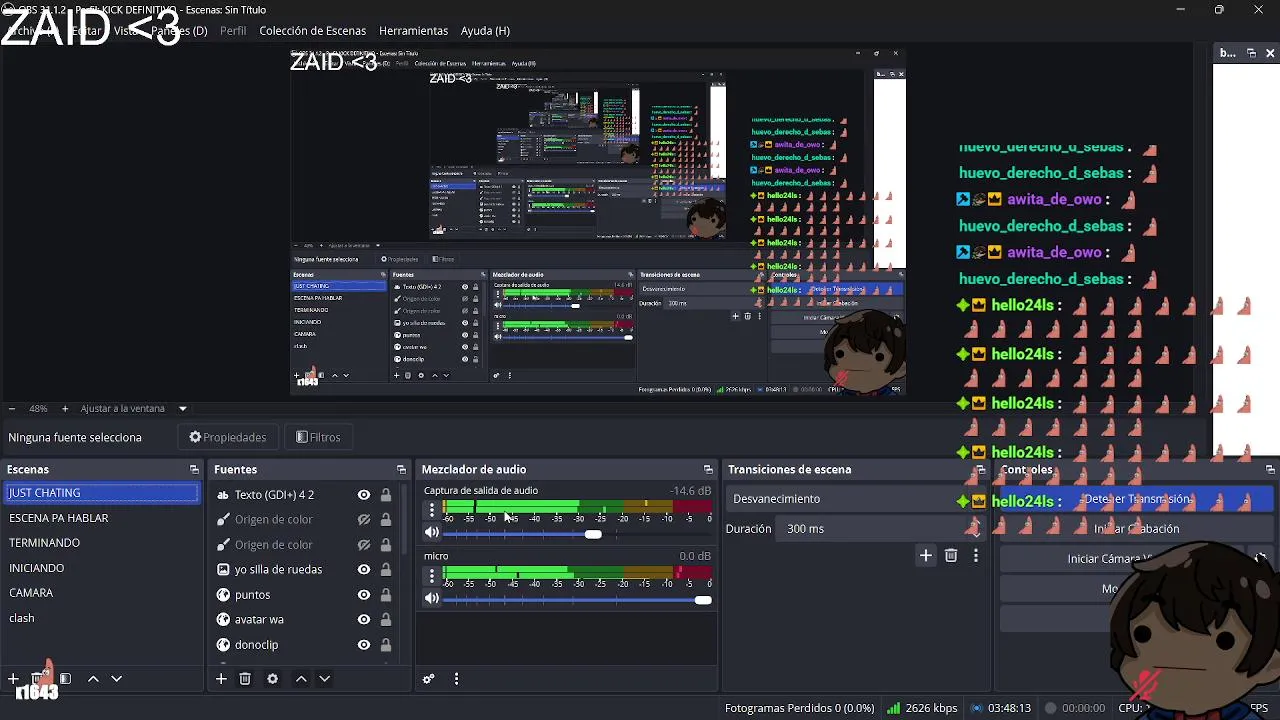1280x720 pixels.
Task: Add a scene transition with plus
Action: point(926,555)
